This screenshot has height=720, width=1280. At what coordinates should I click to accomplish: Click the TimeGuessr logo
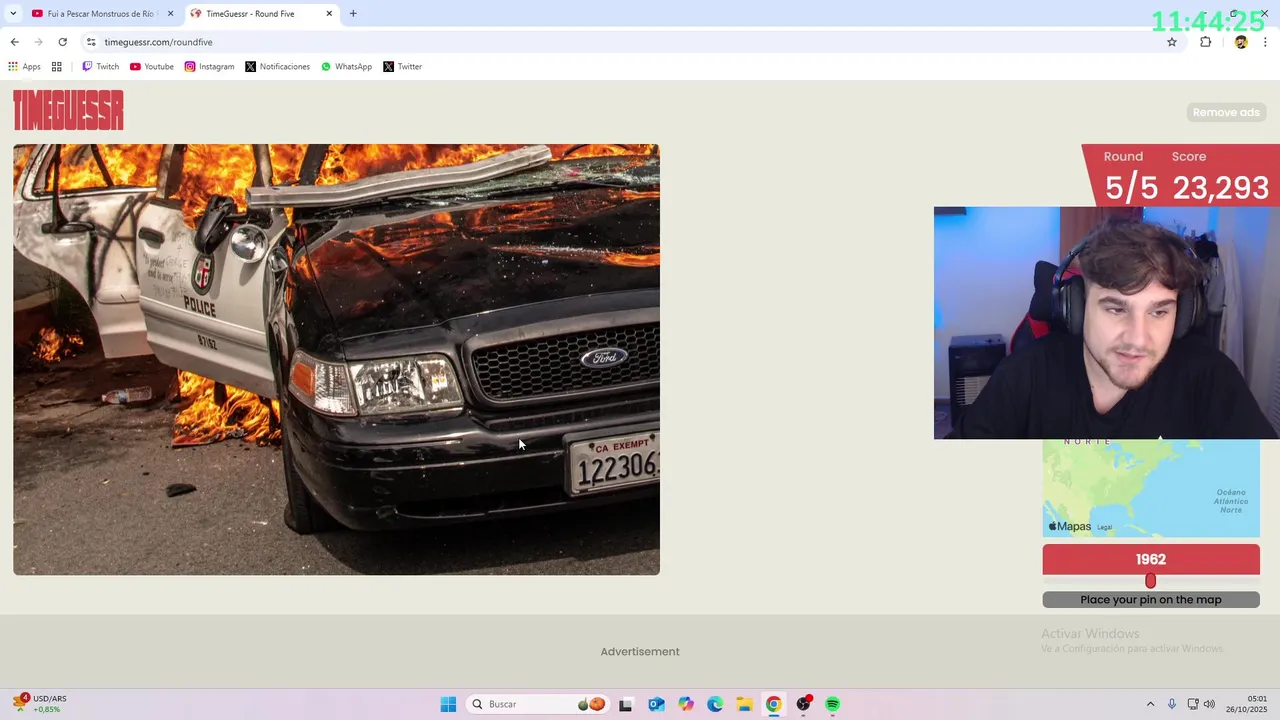tap(68, 110)
